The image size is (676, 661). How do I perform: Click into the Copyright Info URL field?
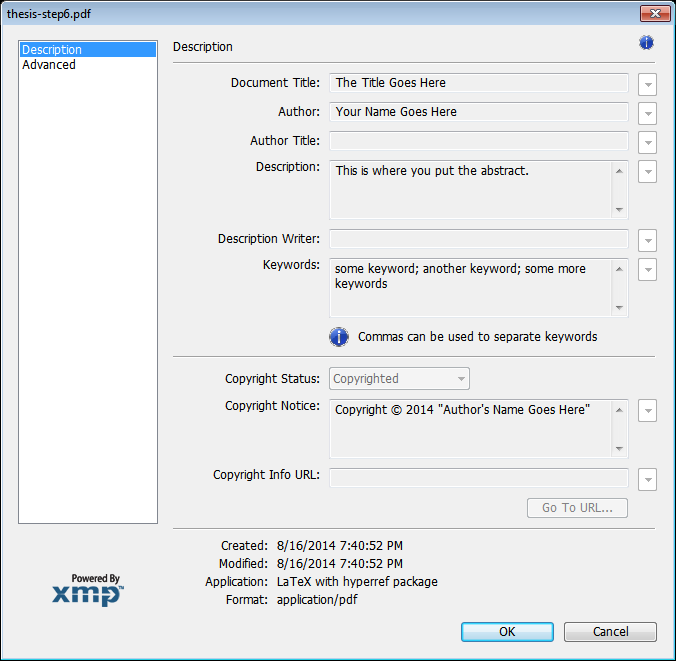click(478, 477)
